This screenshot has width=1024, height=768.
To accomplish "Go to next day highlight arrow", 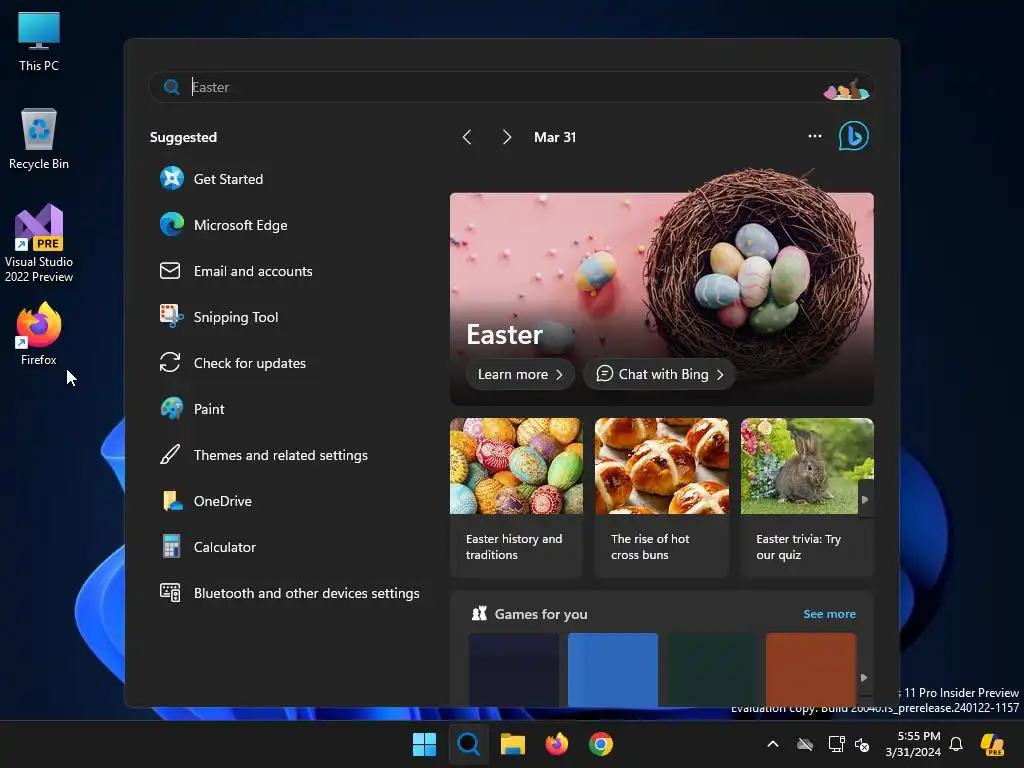I will 507,137.
